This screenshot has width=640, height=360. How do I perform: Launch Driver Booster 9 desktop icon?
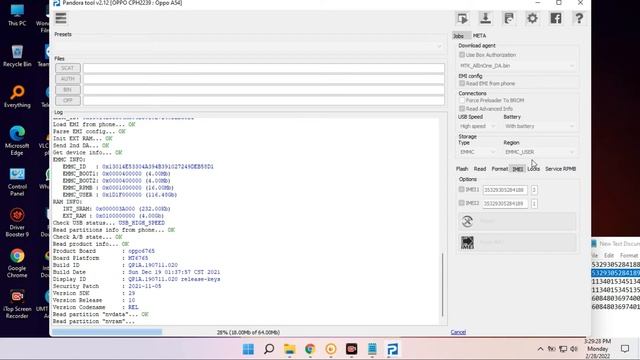[x=17, y=222]
